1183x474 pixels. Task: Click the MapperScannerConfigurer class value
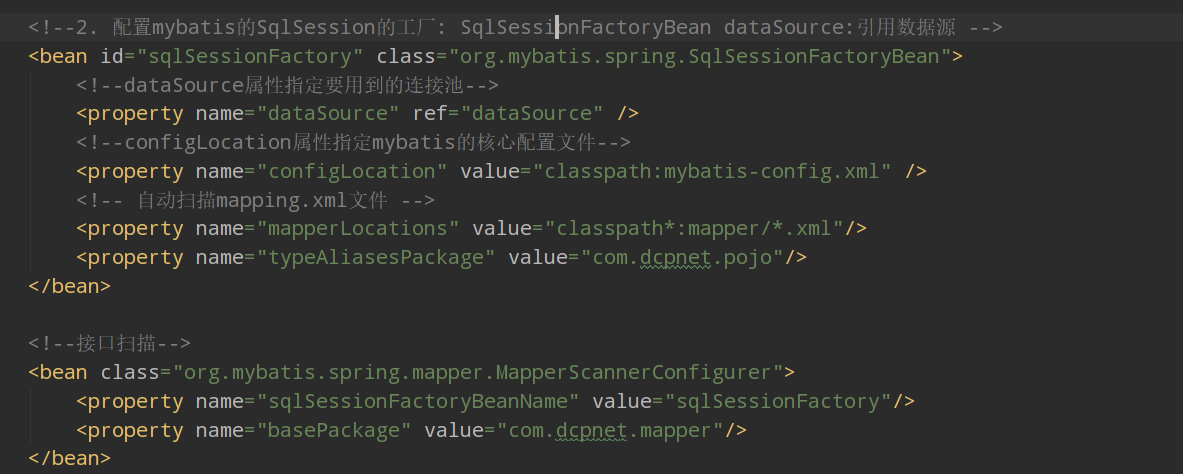pos(478,372)
